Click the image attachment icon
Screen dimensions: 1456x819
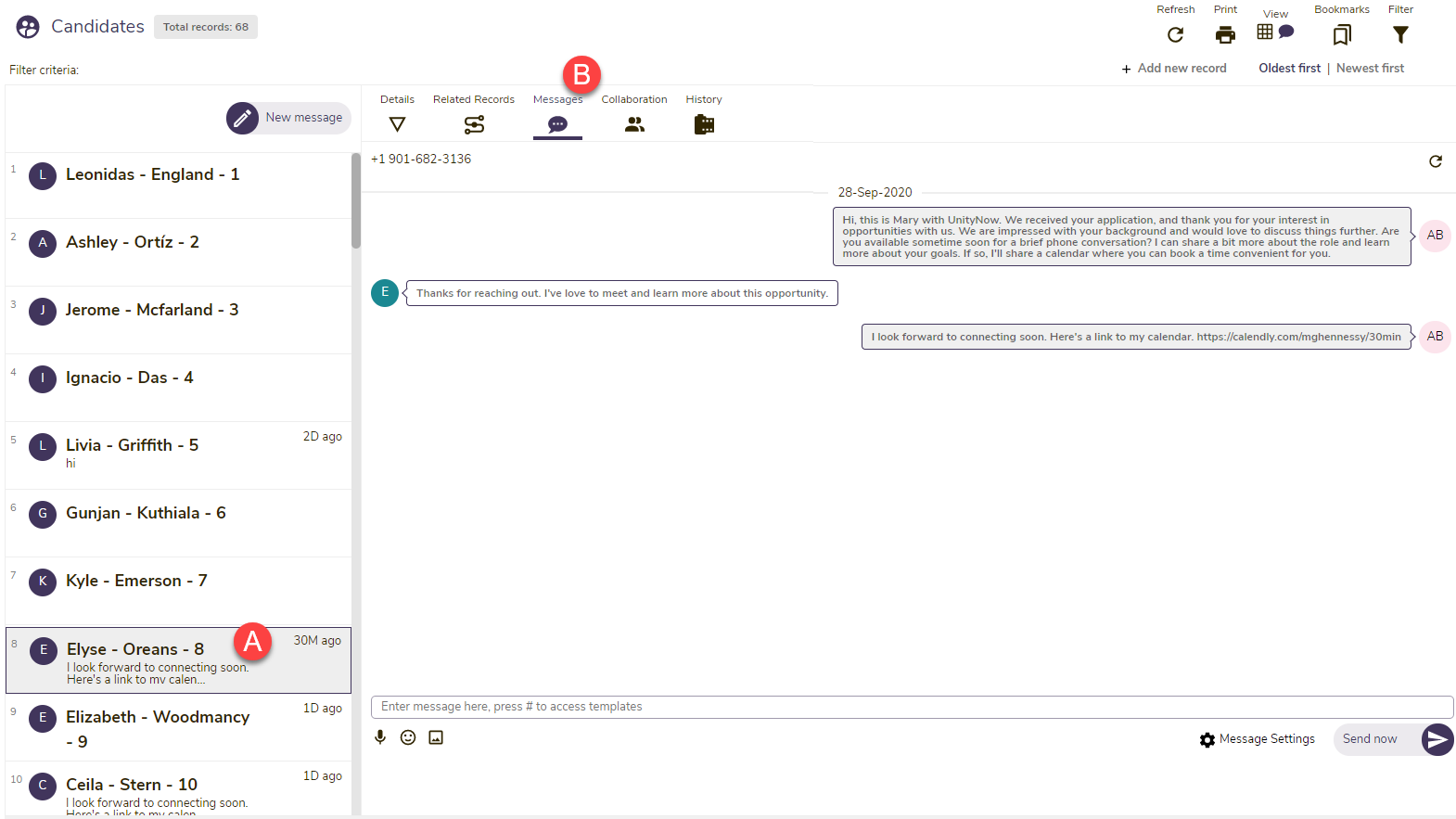(436, 737)
